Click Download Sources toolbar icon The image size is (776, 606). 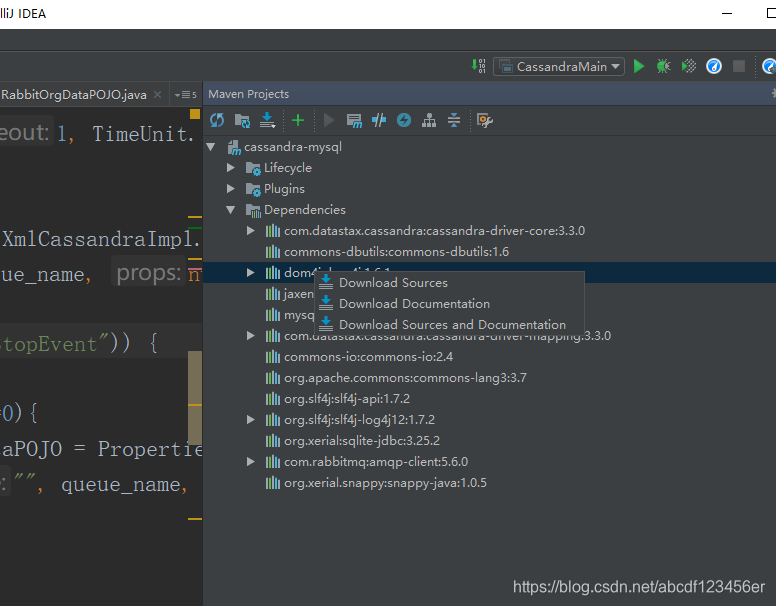pos(267,120)
